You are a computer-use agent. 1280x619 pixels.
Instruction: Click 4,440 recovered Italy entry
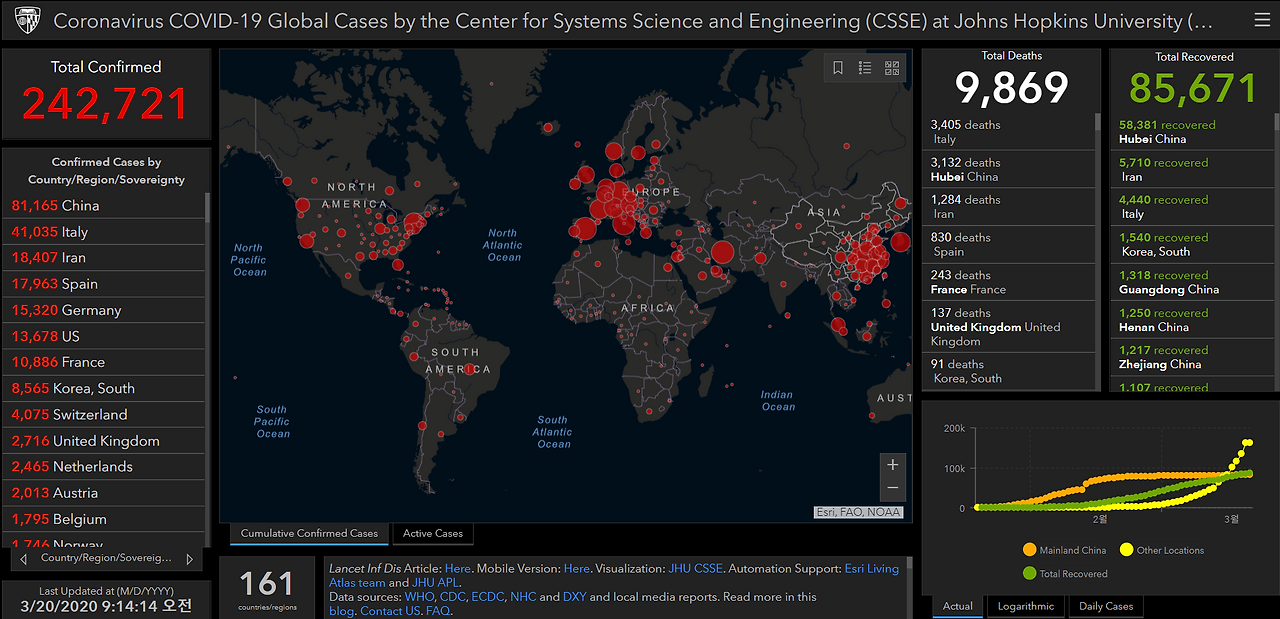click(1190, 207)
